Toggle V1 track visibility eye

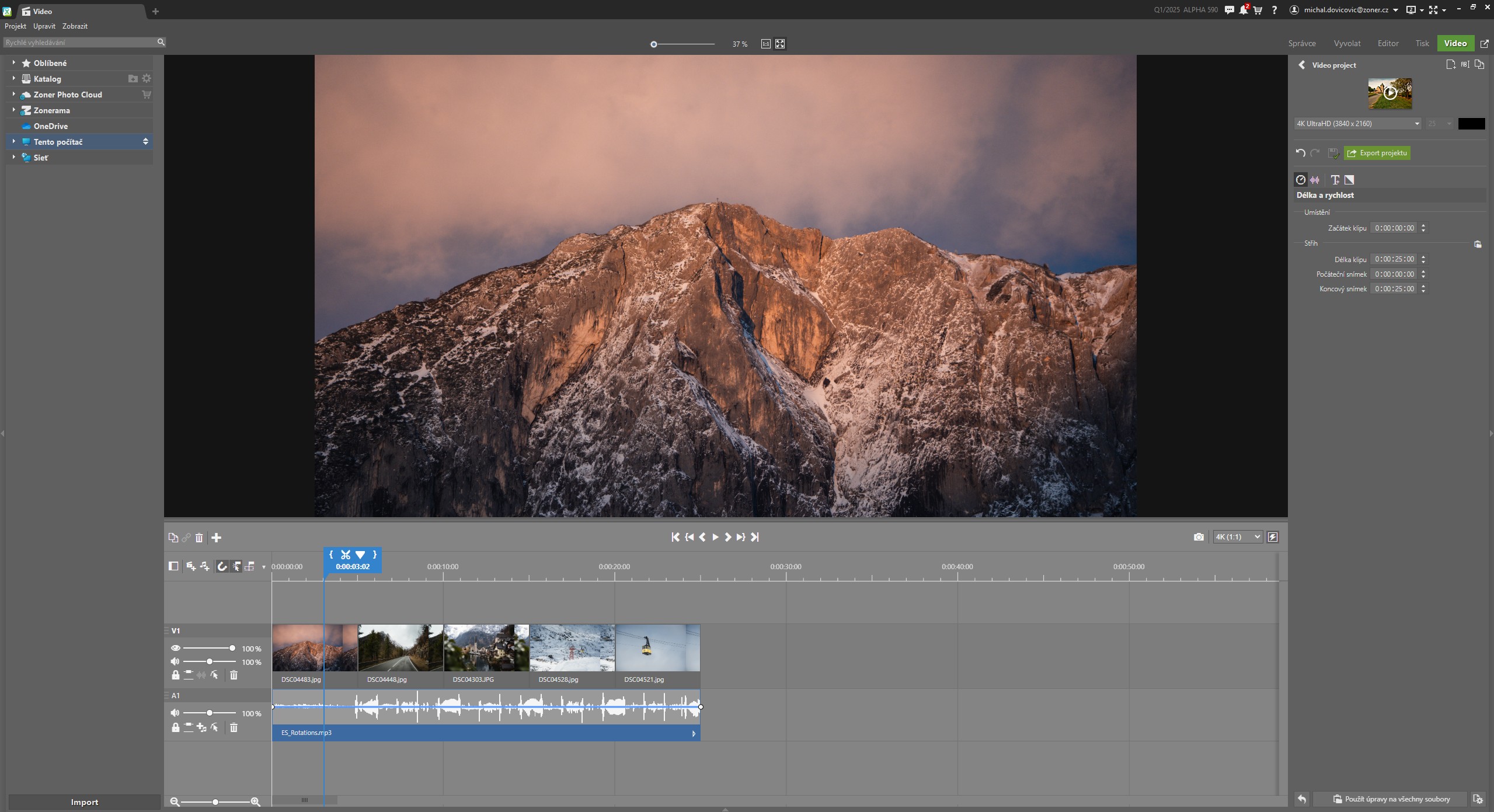click(175, 648)
